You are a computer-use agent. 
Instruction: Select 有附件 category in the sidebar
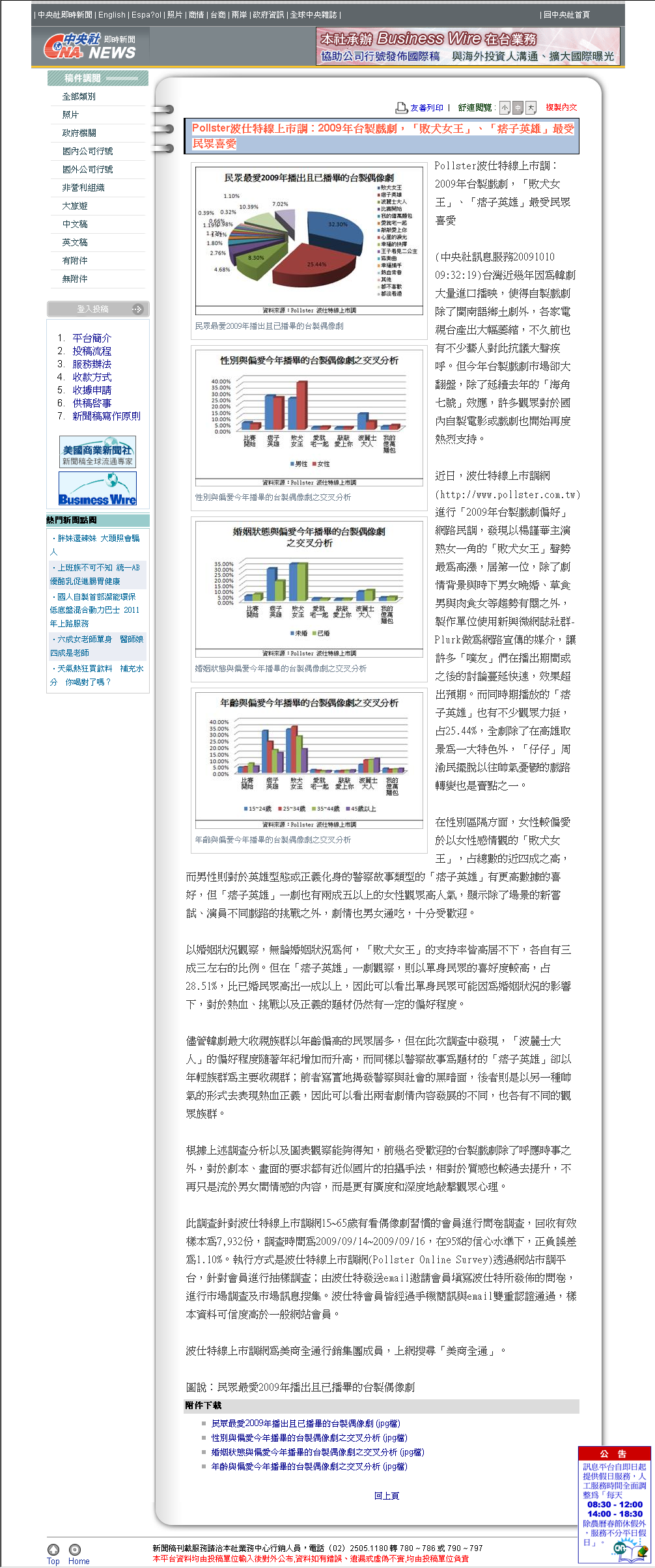pyautogui.click(x=75, y=260)
